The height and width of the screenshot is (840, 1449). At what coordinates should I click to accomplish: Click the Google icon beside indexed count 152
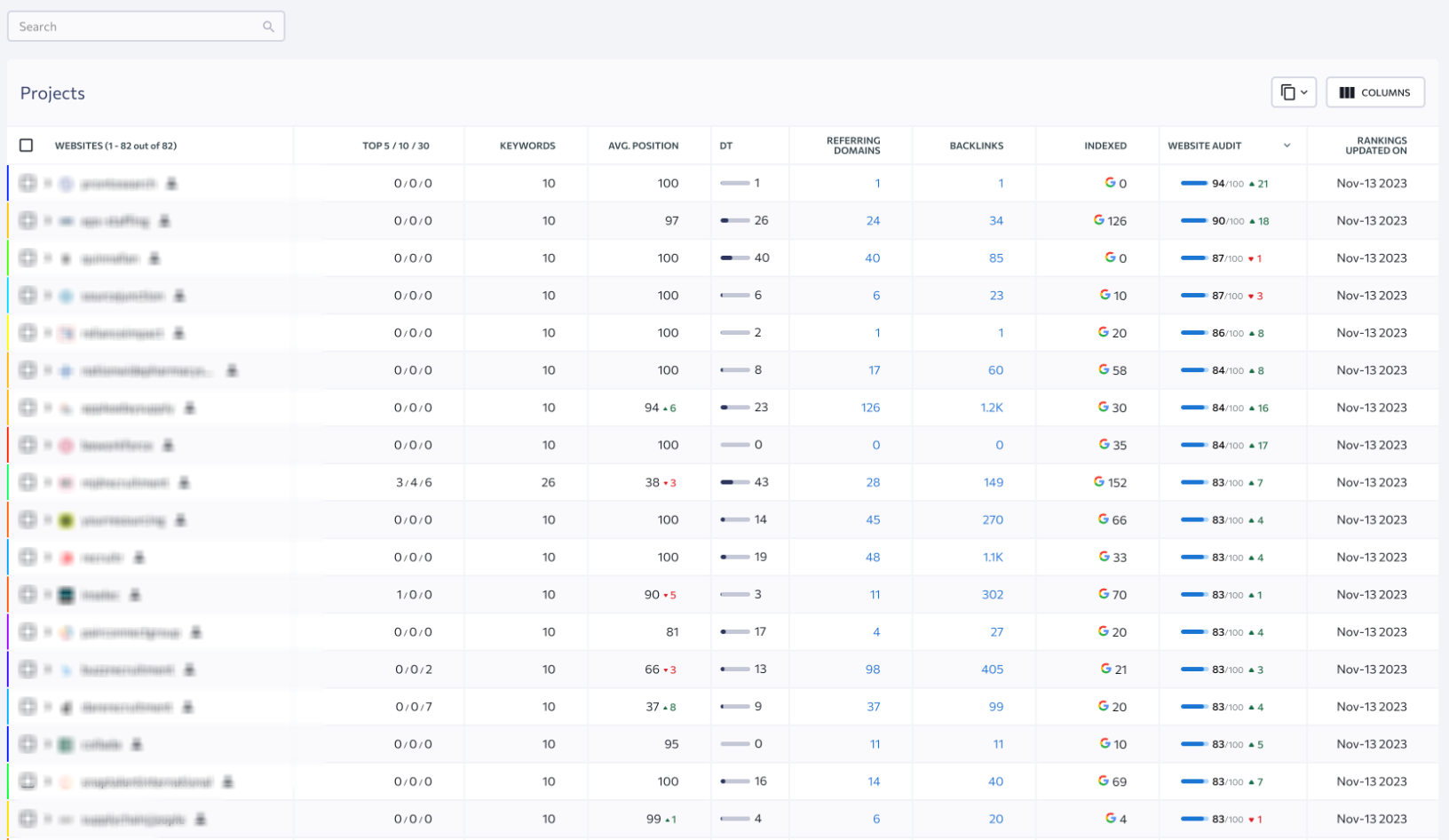[x=1099, y=482]
